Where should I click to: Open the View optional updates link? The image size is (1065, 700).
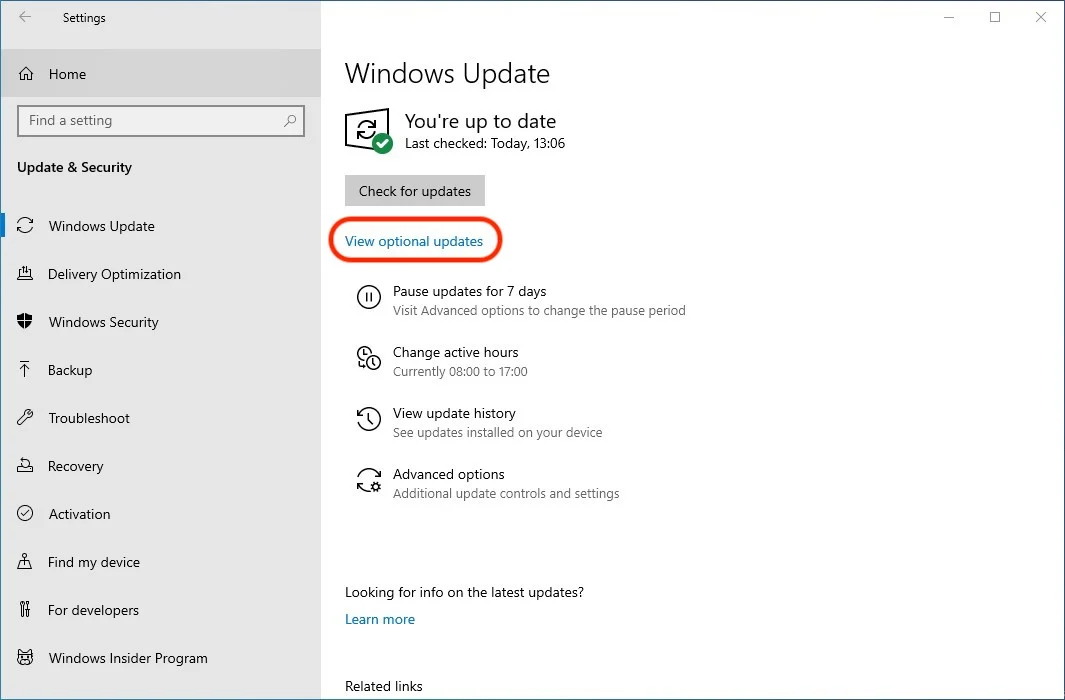(x=414, y=241)
